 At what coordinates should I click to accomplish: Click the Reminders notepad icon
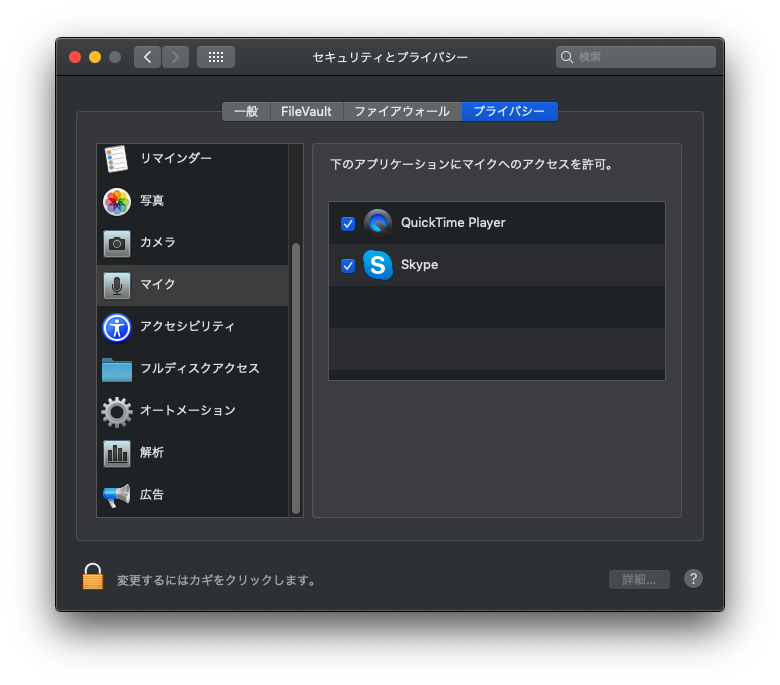tap(116, 159)
